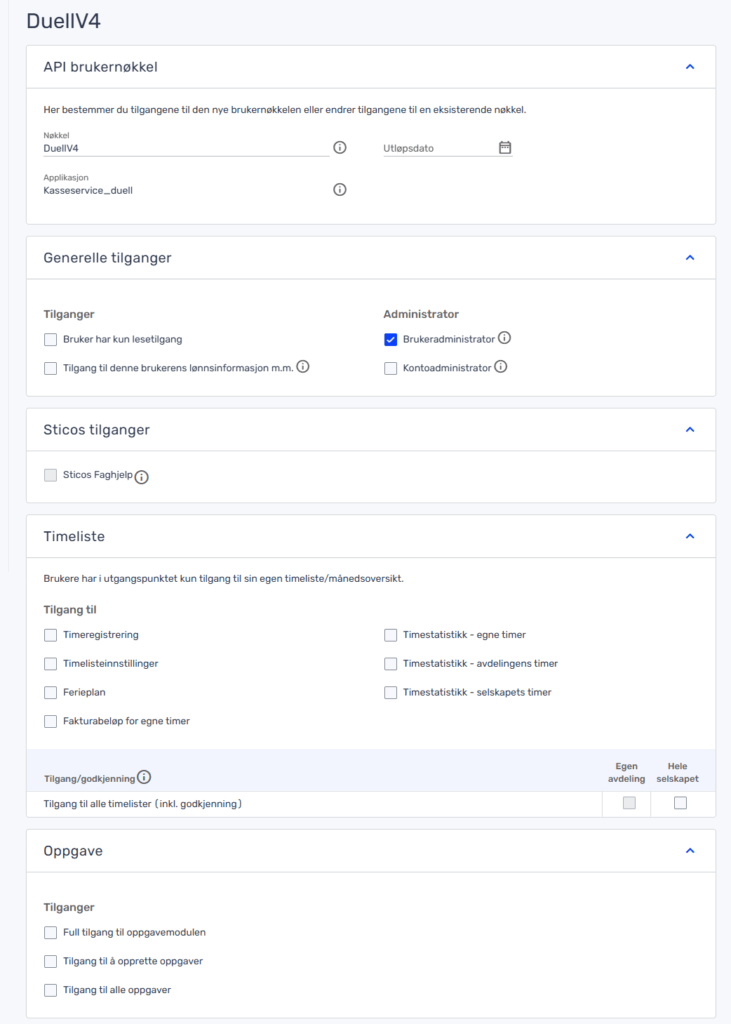Show info for Sticos Faghjelp
This screenshot has height=1024, width=731.
pyautogui.click(x=142, y=477)
